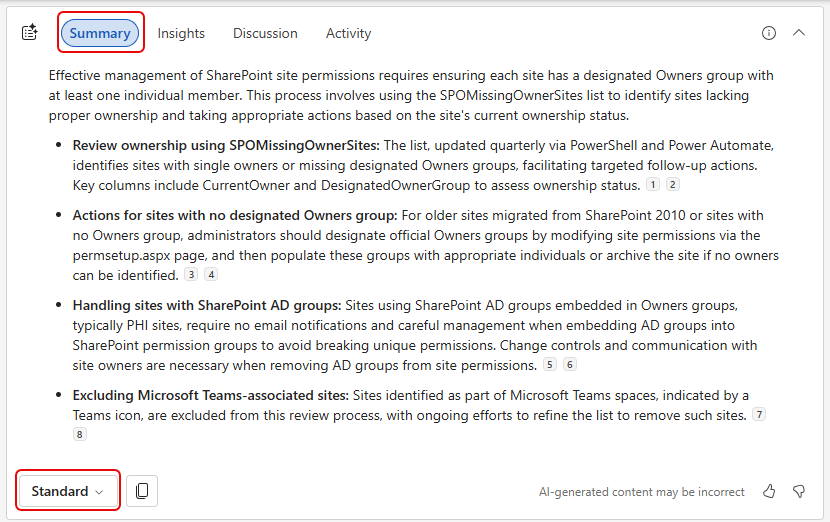Click the information circle icon

769,33
